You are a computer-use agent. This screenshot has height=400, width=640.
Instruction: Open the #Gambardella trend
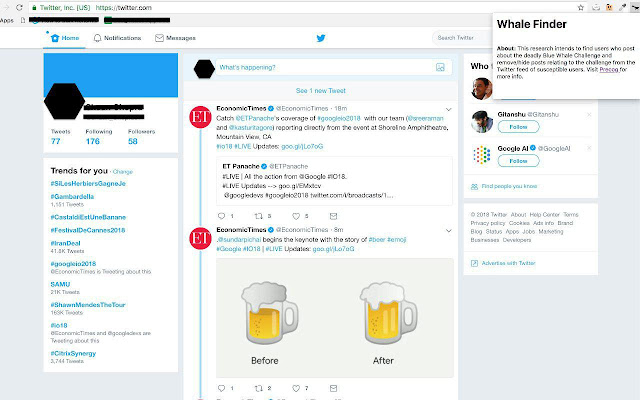pos(72,196)
